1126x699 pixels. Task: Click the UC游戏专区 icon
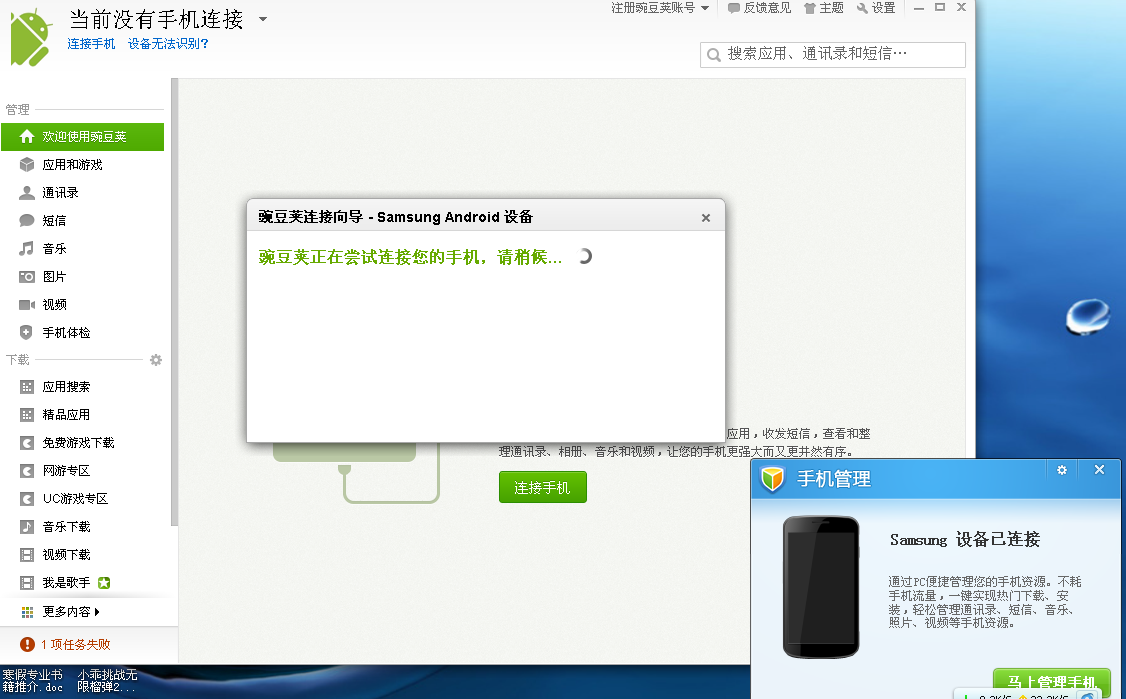[27, 499]
